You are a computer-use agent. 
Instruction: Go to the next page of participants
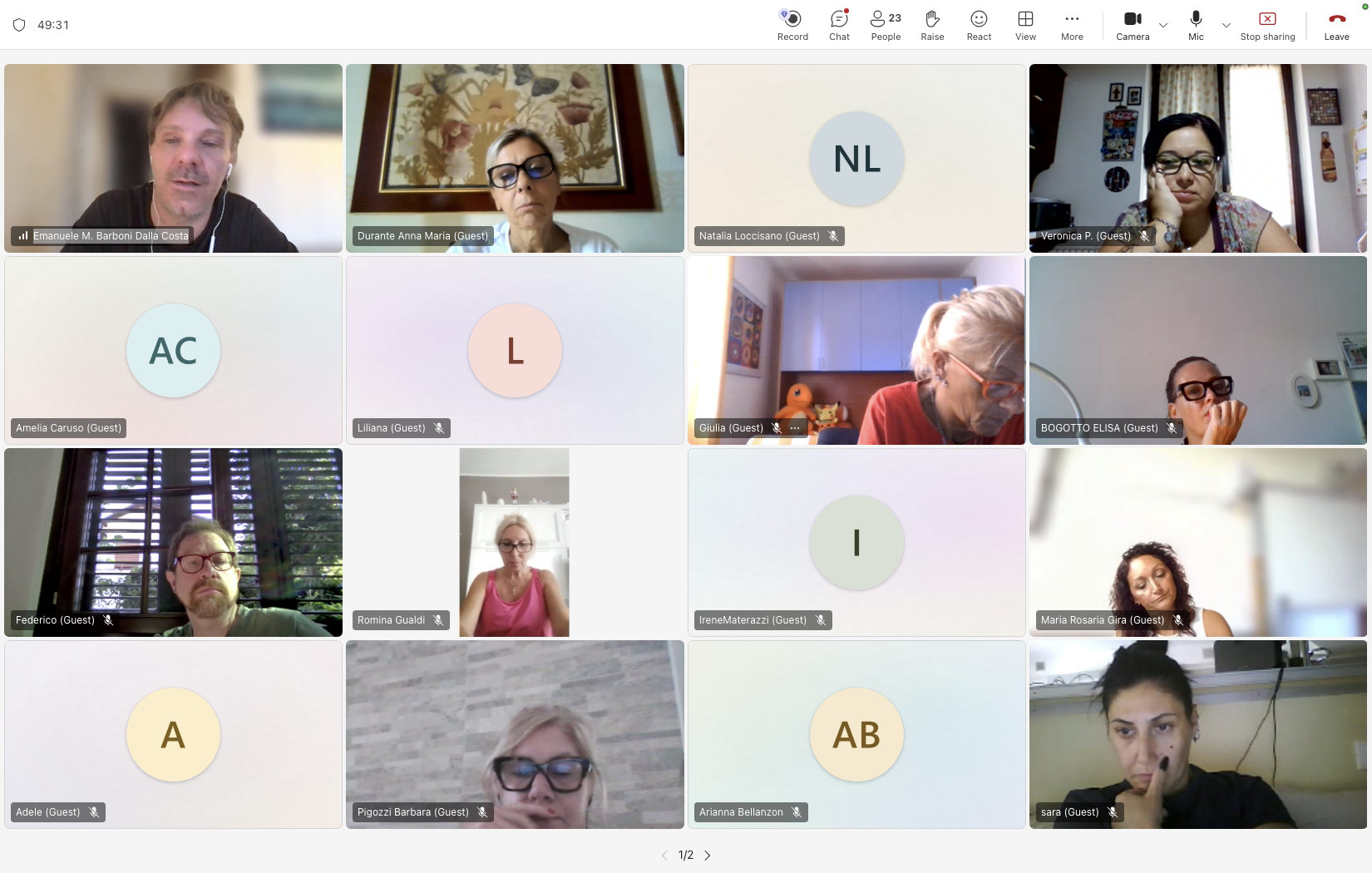(708, 855)
